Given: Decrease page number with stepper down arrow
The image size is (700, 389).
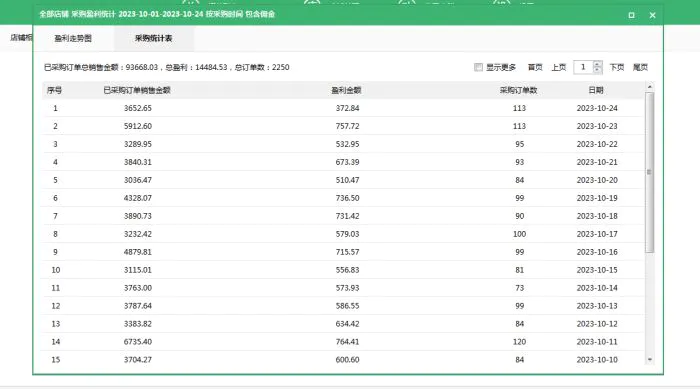Looking at the screenshot, I should click(598, 70).
